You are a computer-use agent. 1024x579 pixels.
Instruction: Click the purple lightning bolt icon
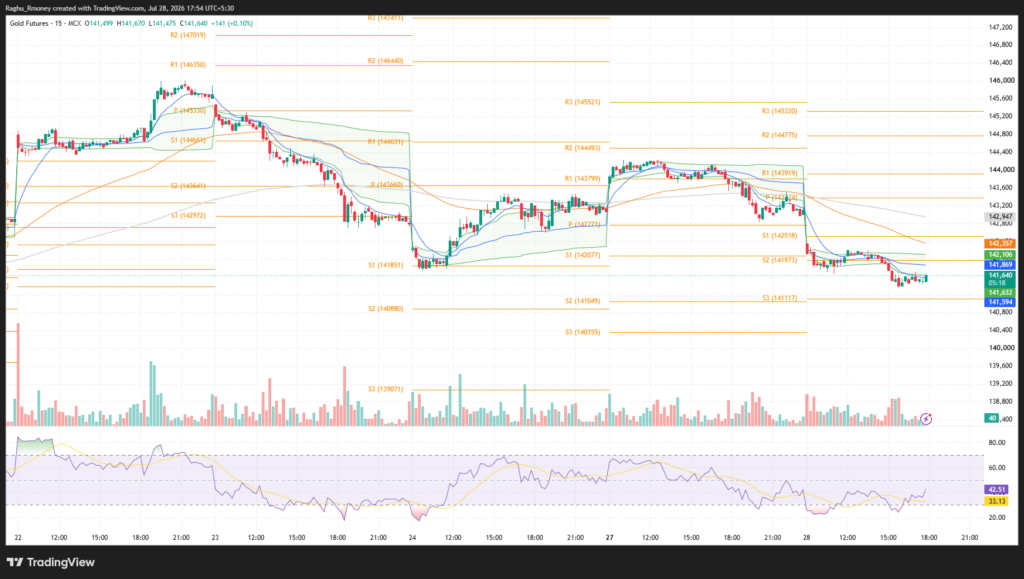click(x=925, y=419)
